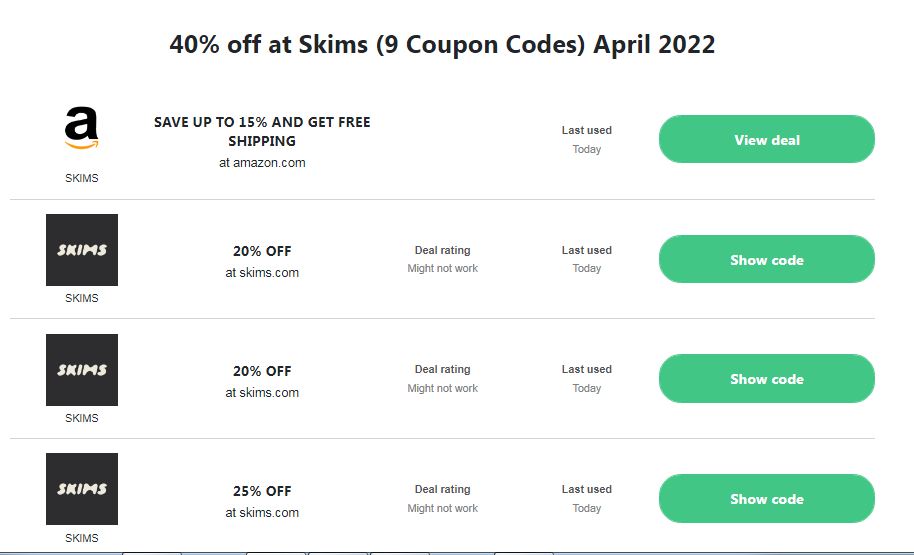Viewport: 914px width, 555px height.
Task: Click the '40% off at Skims' page heading
Action: pyautogui.click(x=442, y=45)
